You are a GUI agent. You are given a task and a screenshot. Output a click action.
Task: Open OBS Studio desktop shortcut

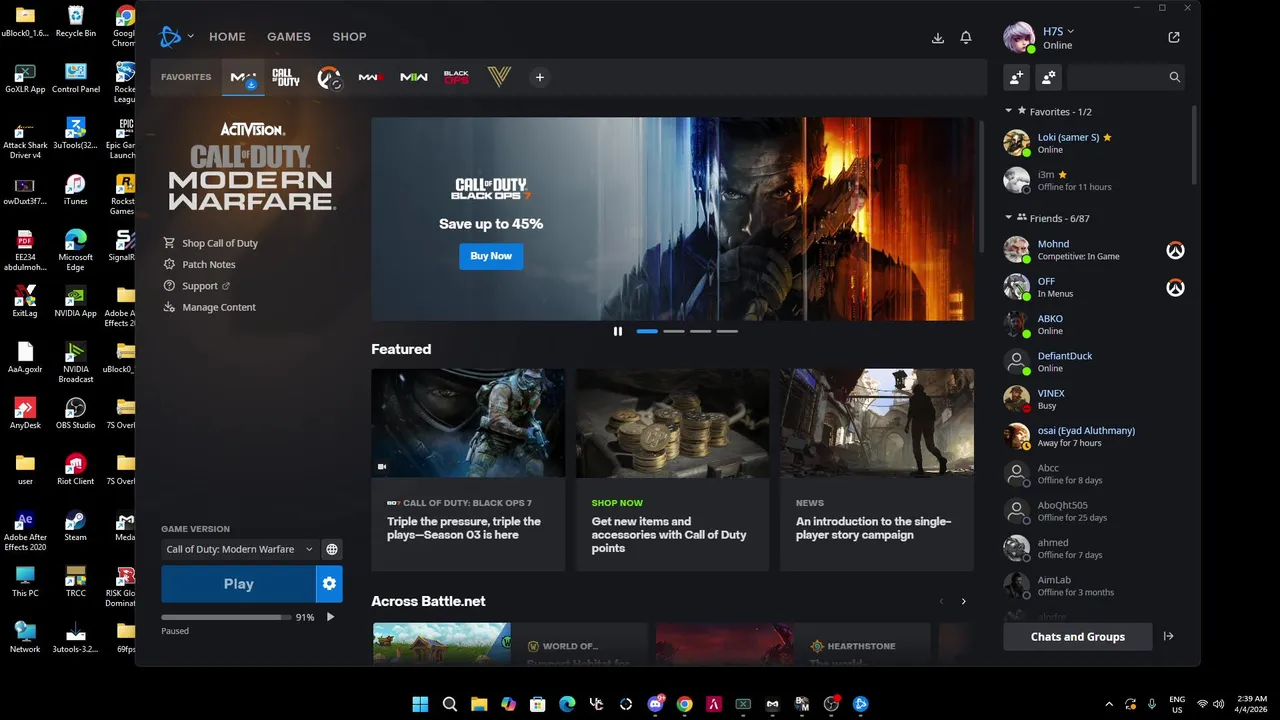point(75,414)
